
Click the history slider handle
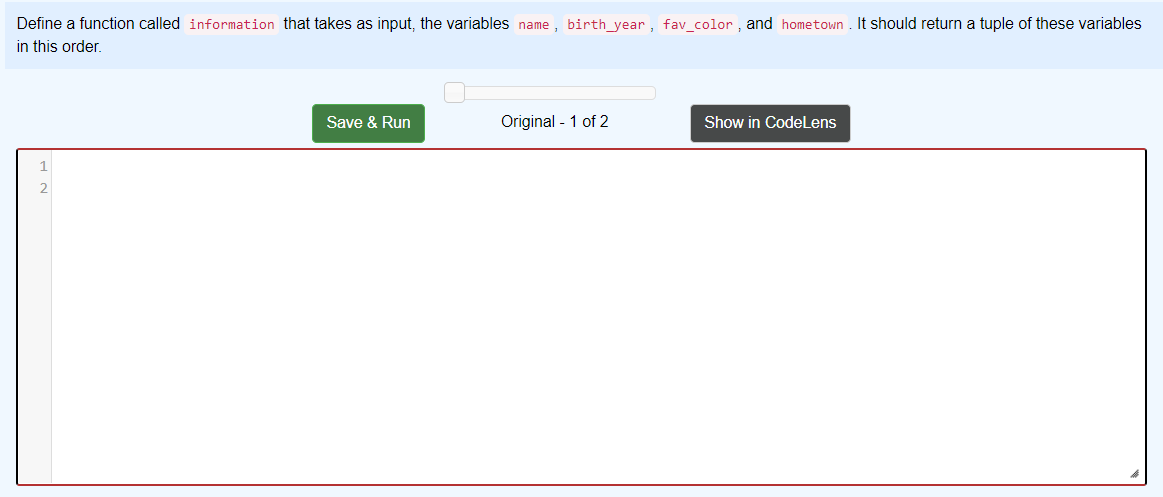(455, 93)
